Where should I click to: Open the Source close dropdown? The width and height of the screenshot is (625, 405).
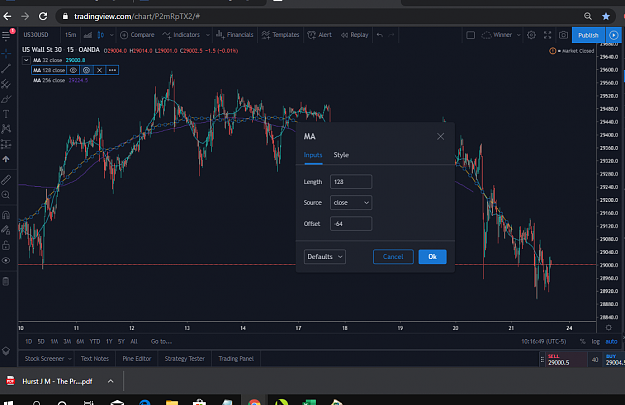pyautogui.click(x=351, y=202)
